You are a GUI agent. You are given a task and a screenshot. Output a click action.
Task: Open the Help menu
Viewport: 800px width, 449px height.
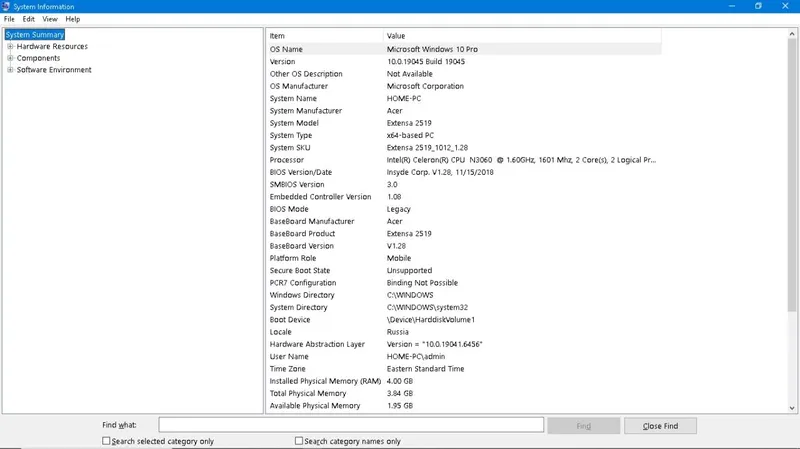click(73, 19)
